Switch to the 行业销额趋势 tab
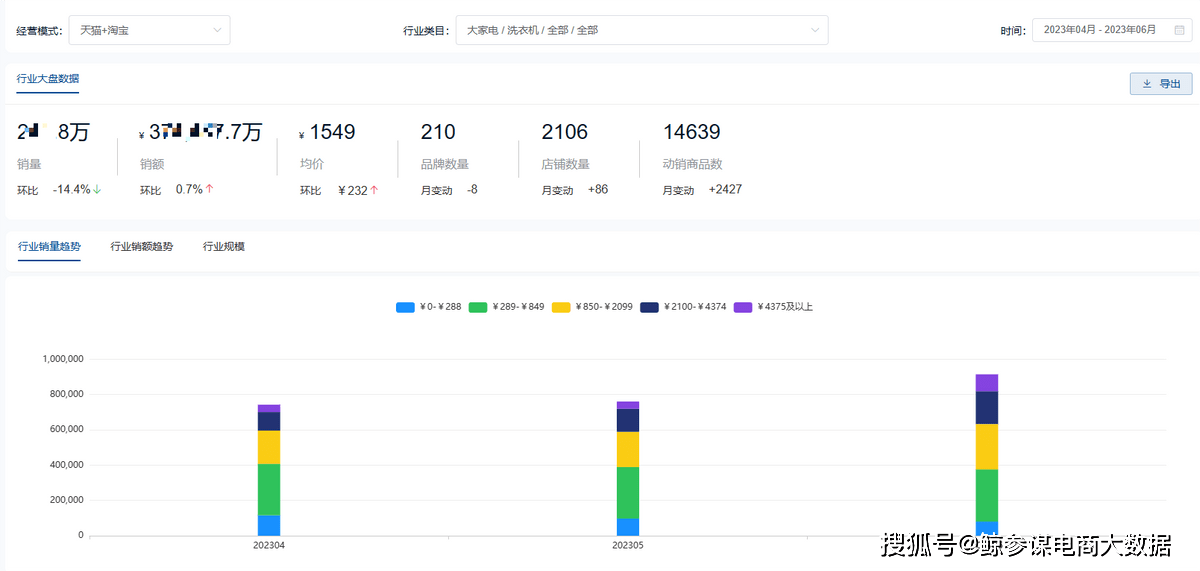The width and height of the screenshot is (1200, 571). (x=141, y=246)
